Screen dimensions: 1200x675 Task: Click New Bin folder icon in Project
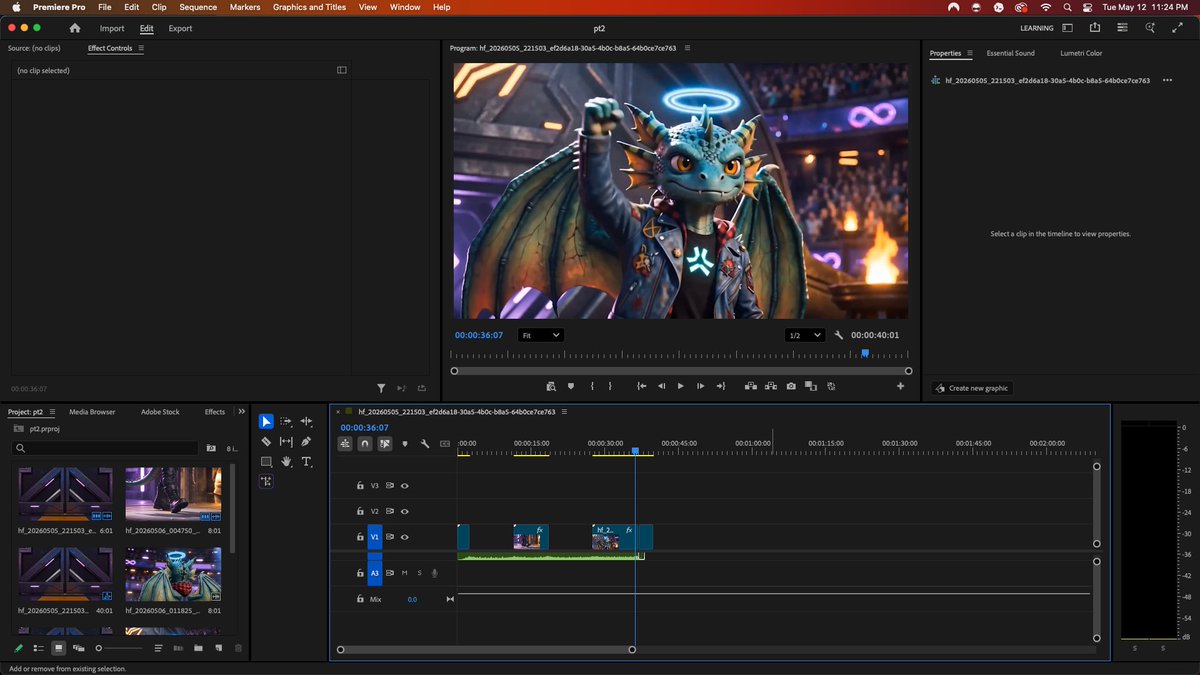coord(198,648)
